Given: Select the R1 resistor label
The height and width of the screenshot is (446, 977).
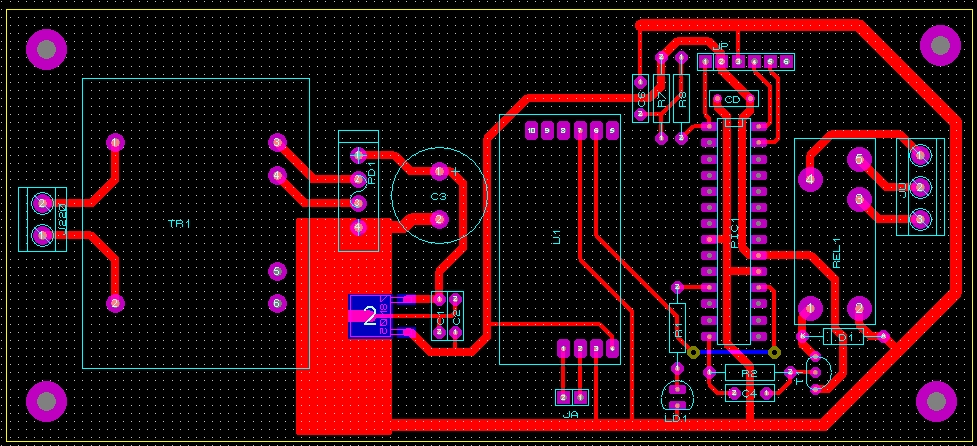Looking at the screenshot, I should coord(680,329).
